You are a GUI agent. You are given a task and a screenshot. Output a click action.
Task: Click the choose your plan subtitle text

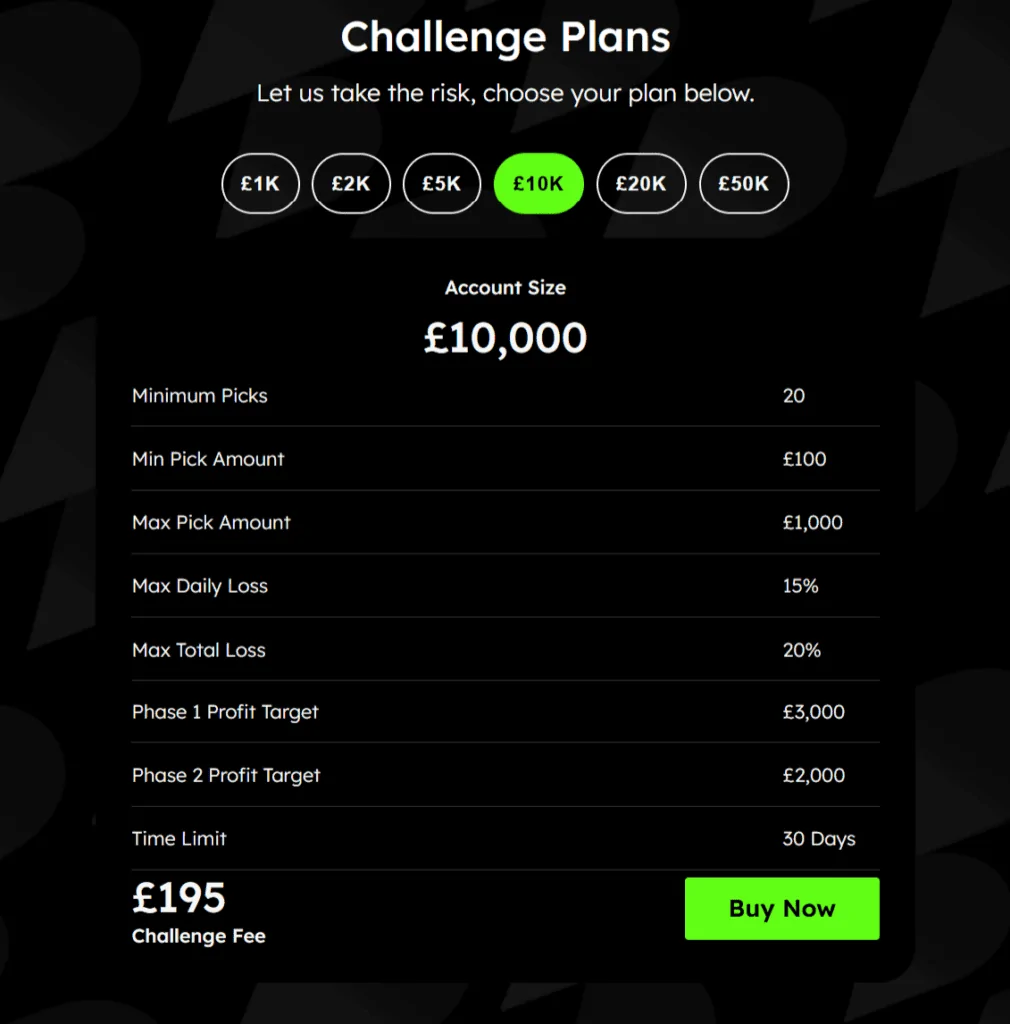coord(505,93)
